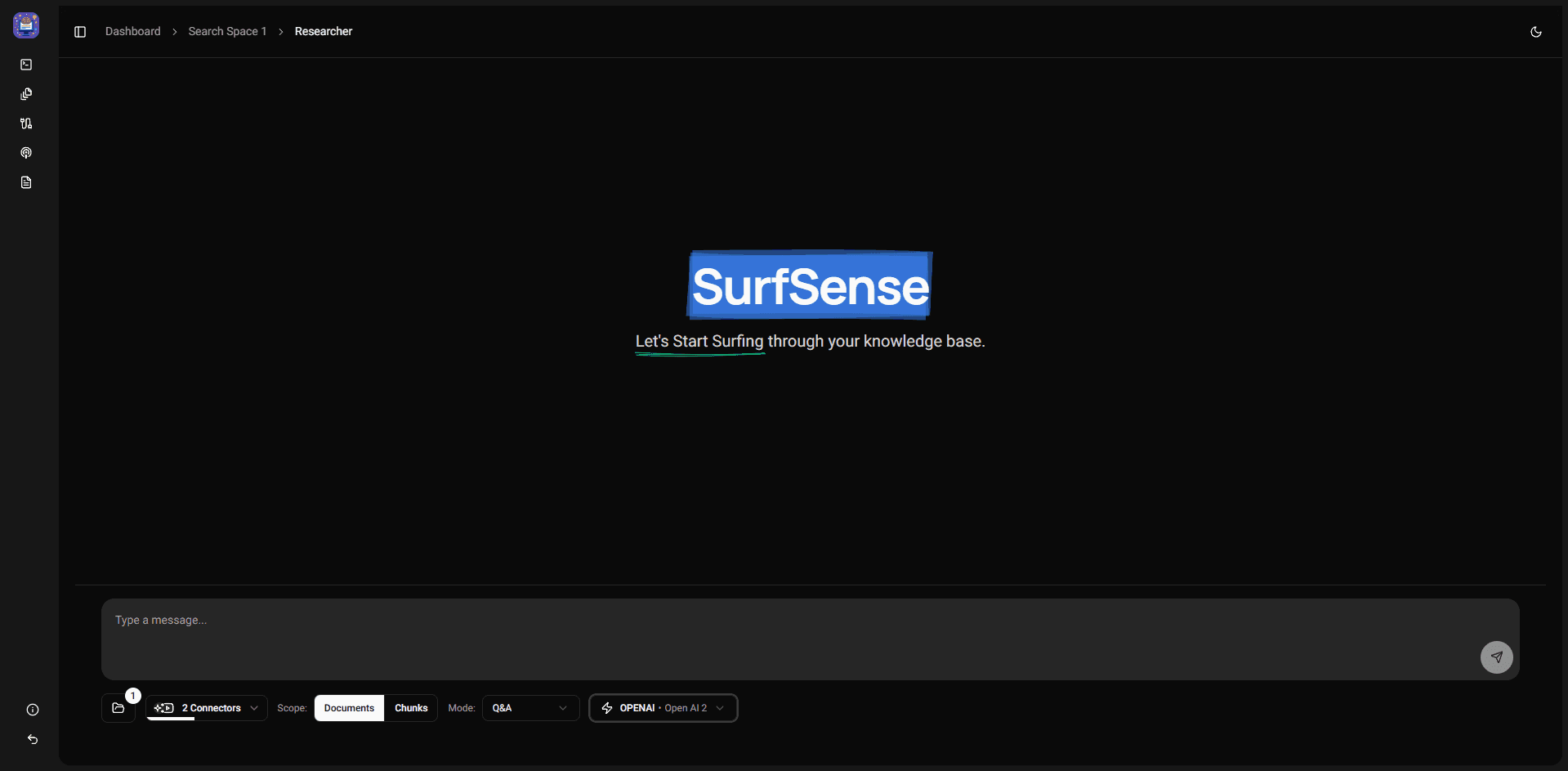Open the folder document selector button
Image resolution: width=1568 pixels, height=771 pixels.
[118, 708]
